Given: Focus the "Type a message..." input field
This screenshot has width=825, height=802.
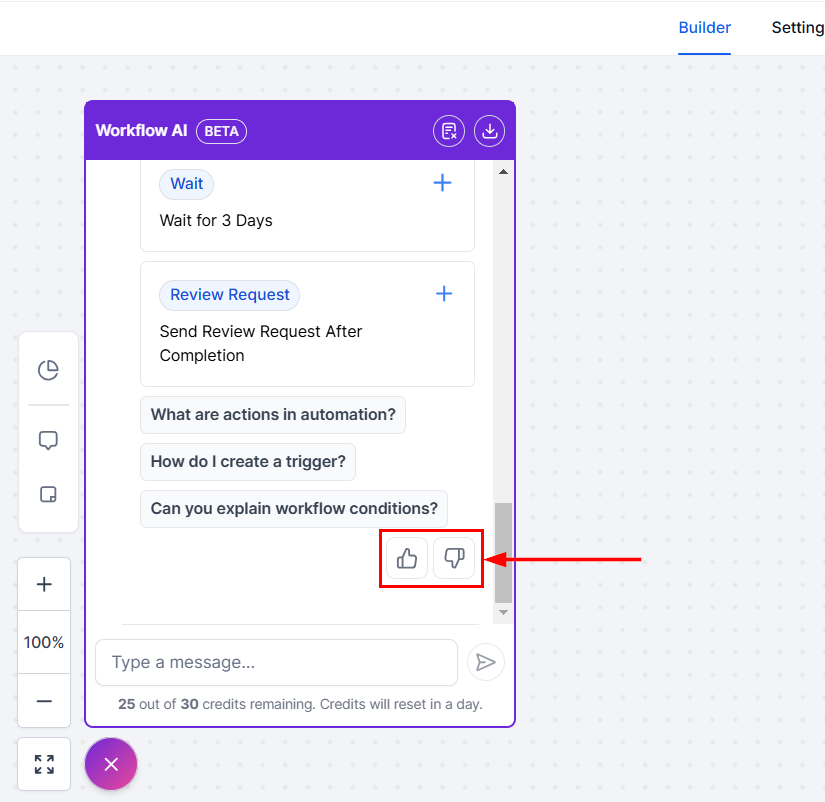Looking at the screenshot, I should (276, 662).
